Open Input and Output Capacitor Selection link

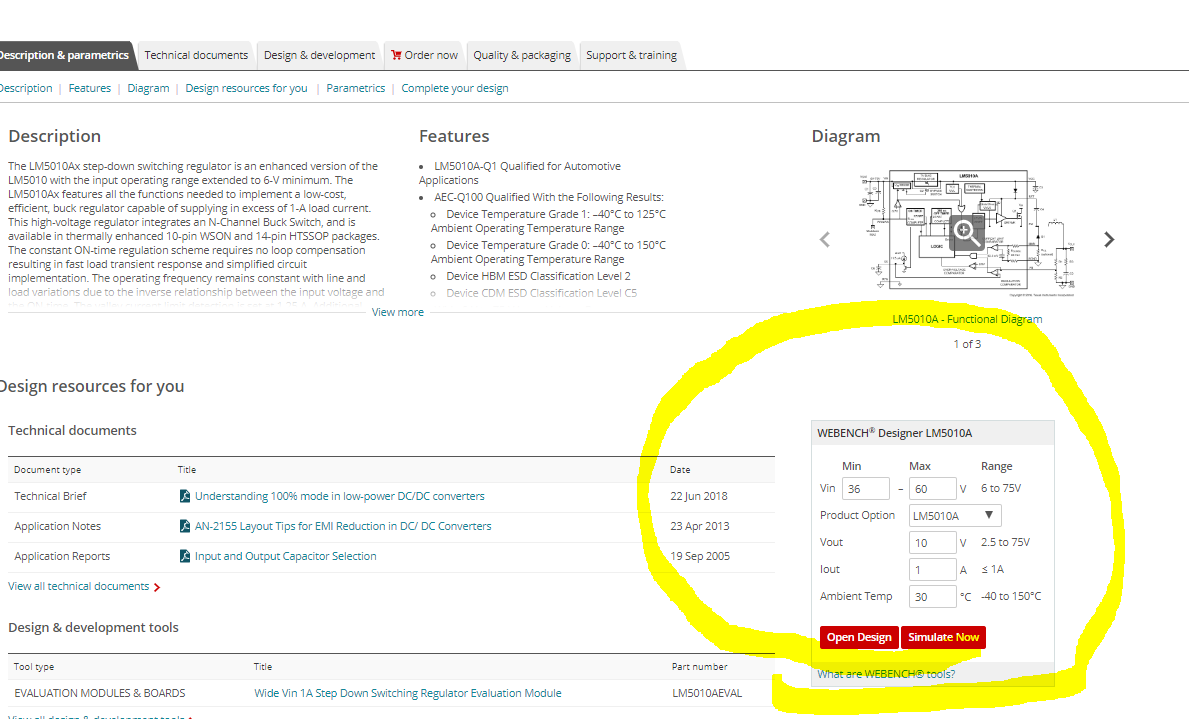click(285, 556)
